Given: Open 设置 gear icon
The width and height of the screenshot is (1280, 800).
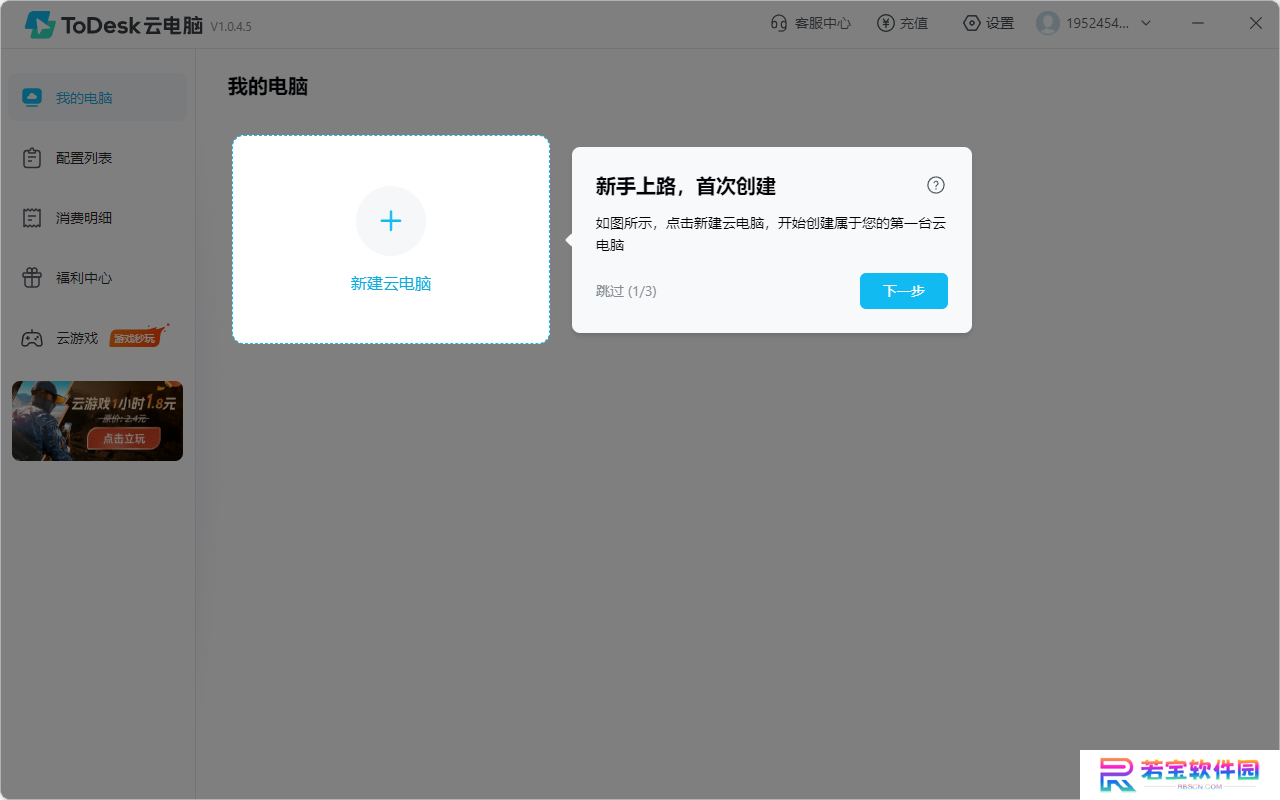Looking at the screenshot, I should (971, 23).
